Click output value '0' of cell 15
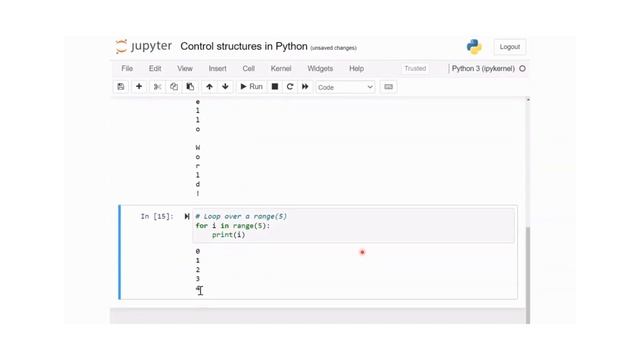This screenshot has width=640, height=360. 198,251
